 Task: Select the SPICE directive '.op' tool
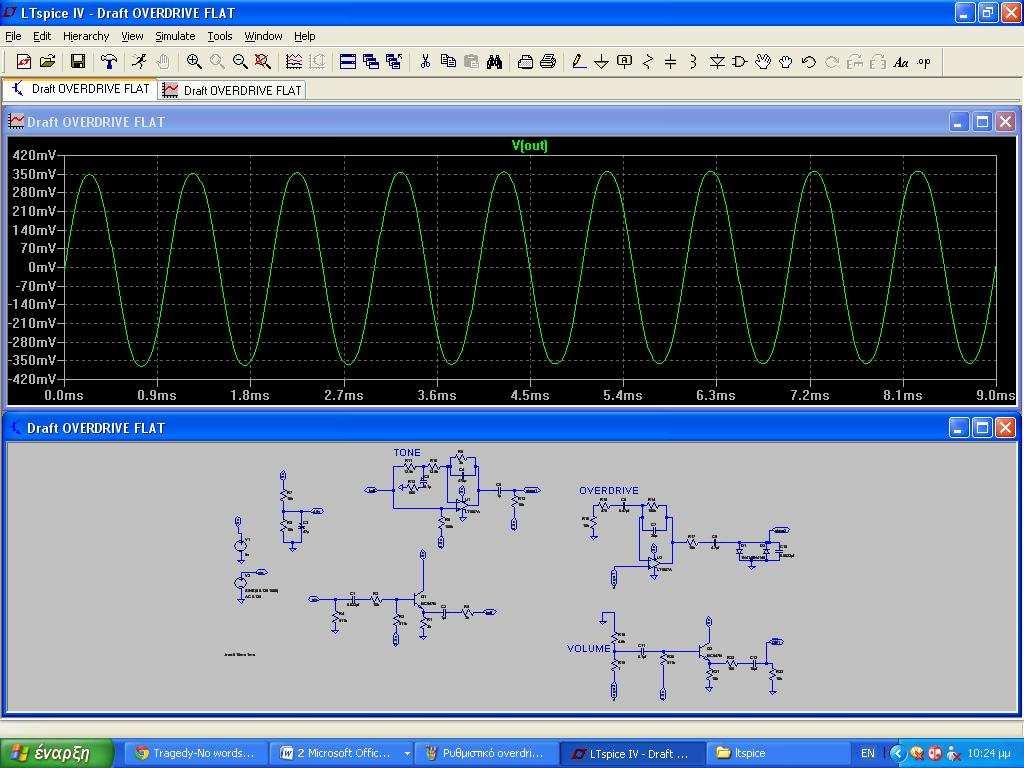coord(924,62)
